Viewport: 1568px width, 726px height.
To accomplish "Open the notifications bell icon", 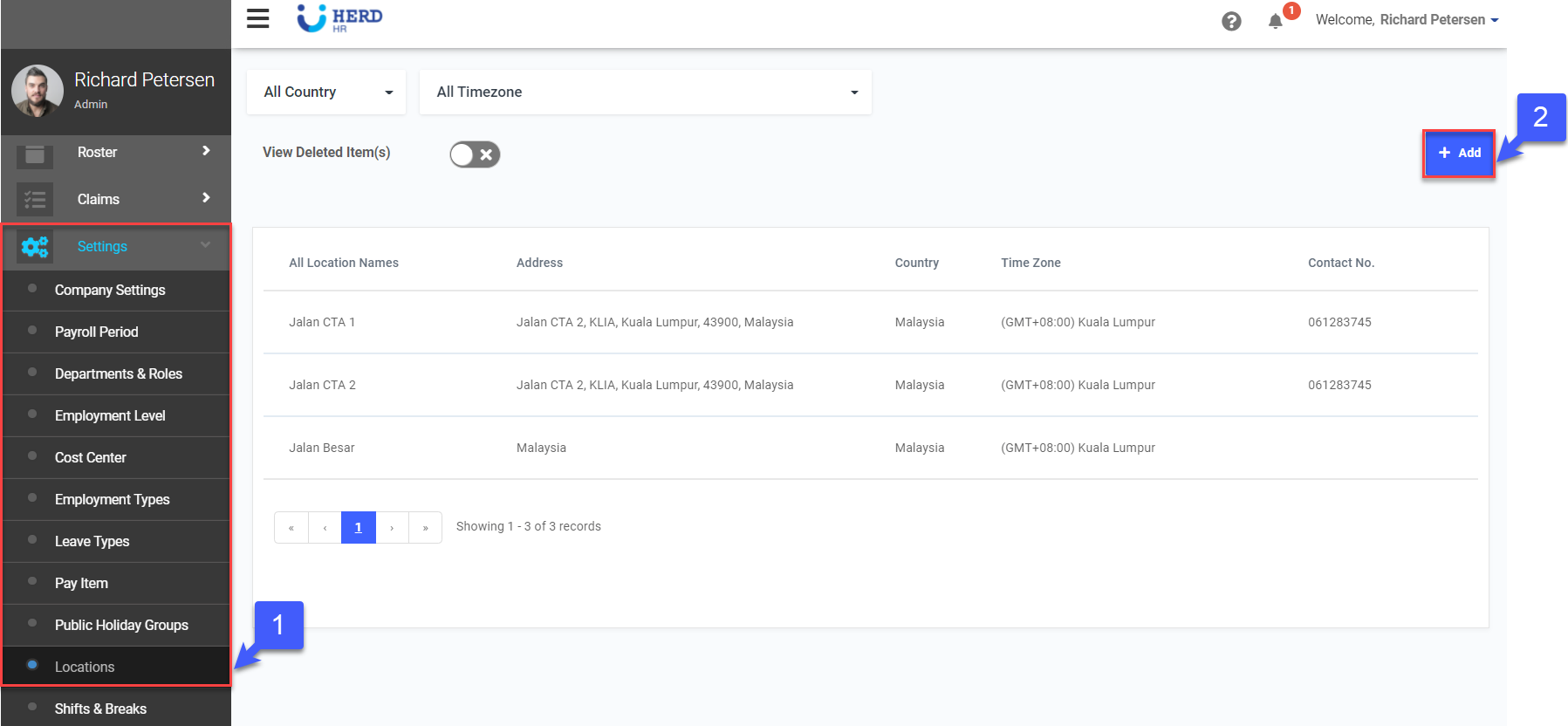I will pos(1275,21).
